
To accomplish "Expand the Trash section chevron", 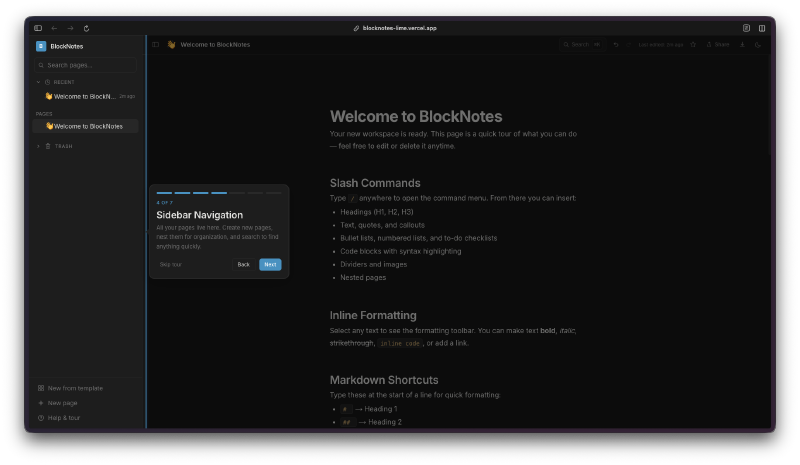I will (x=38, y=146).
